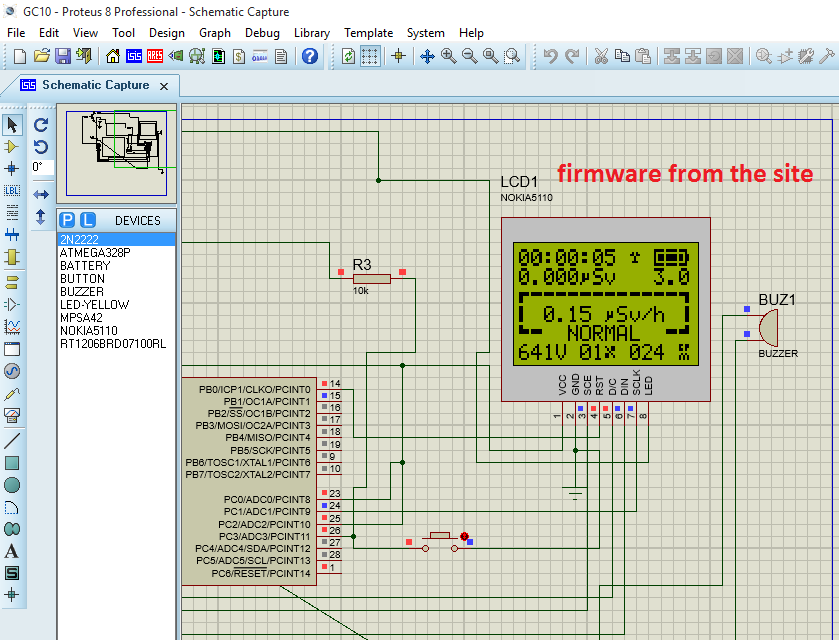Select the 2D Graphics Circle tool

12,485
